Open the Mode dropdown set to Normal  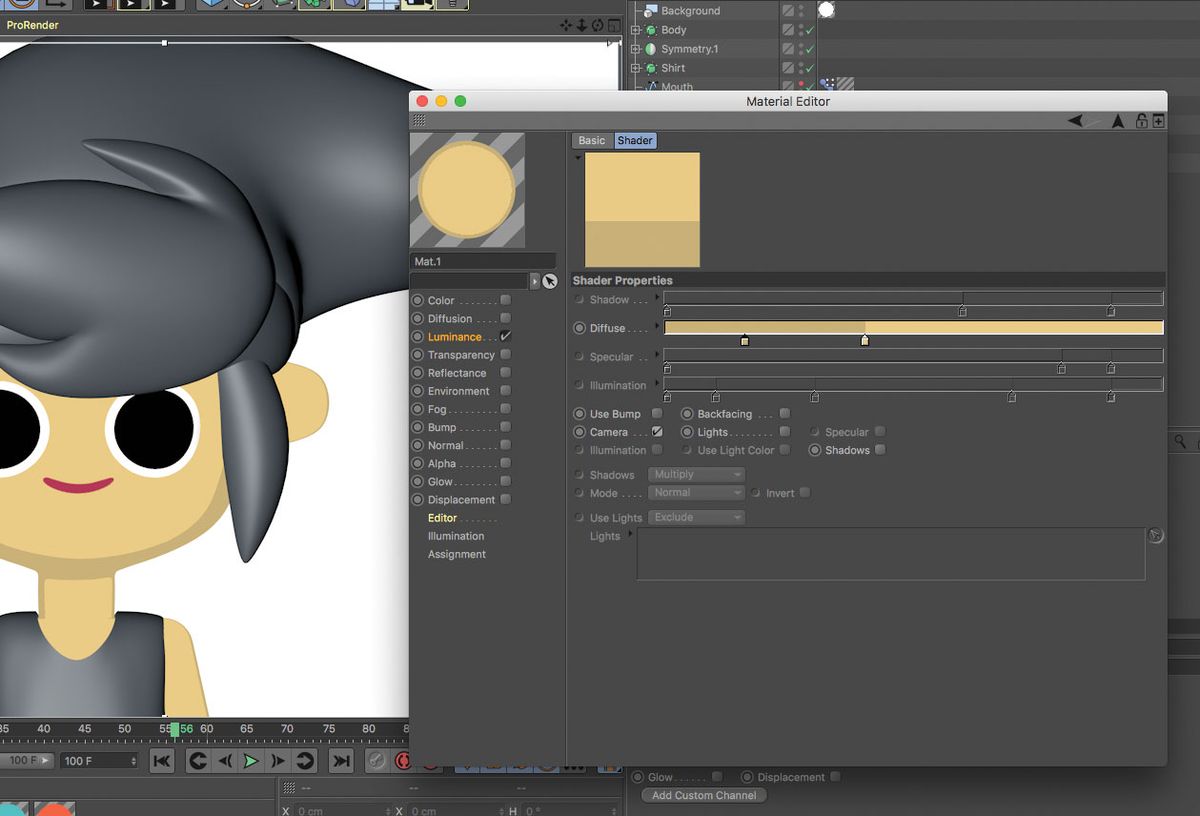pyautogui.click(x=696, y=493)
